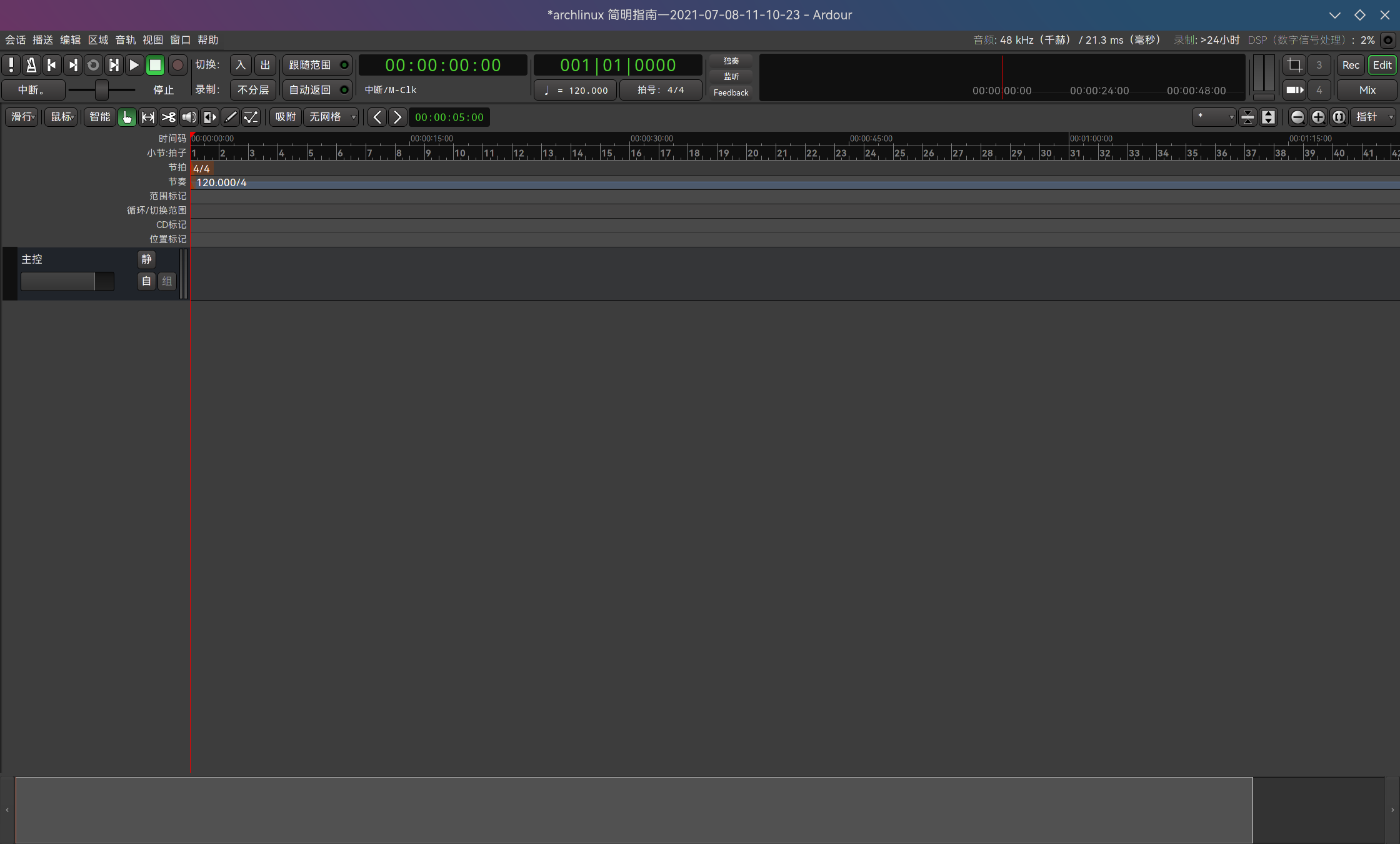Toggle 跟随范围 follow range option
The image size is (1400, 844).
click(x=317, y=65)
